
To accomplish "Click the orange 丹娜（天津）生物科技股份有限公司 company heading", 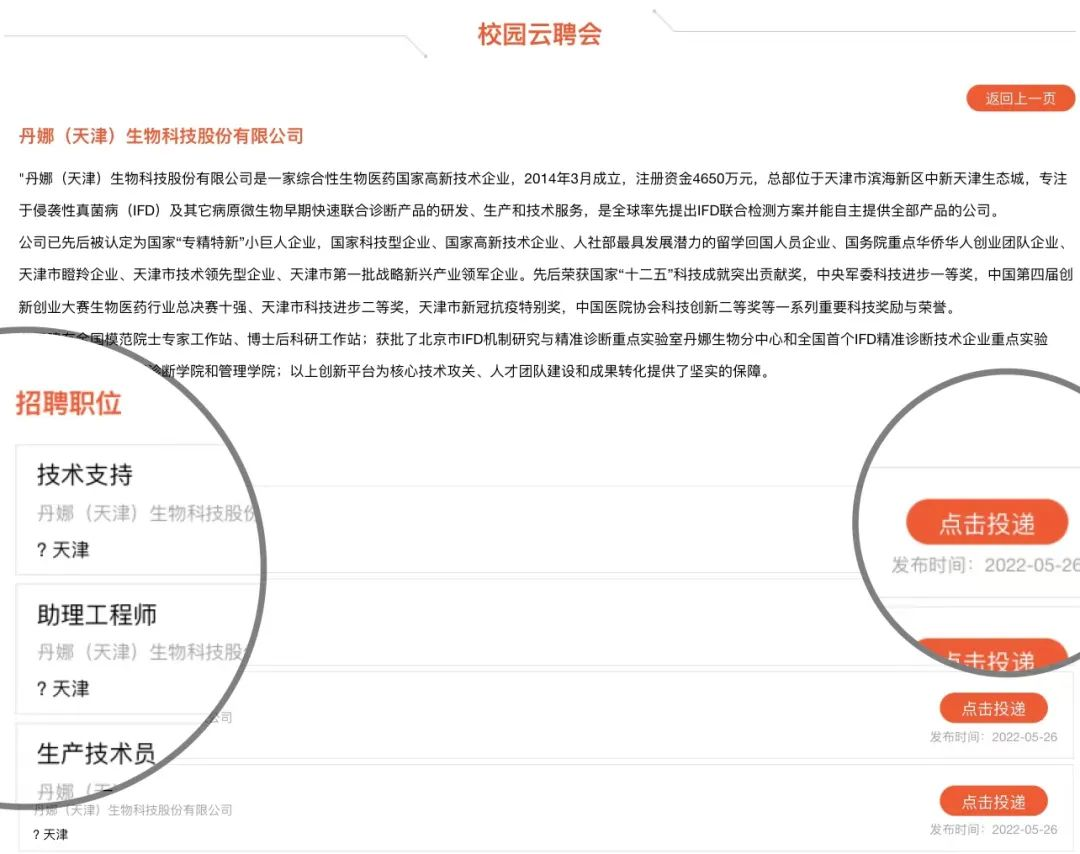I will tap(161, 136).
